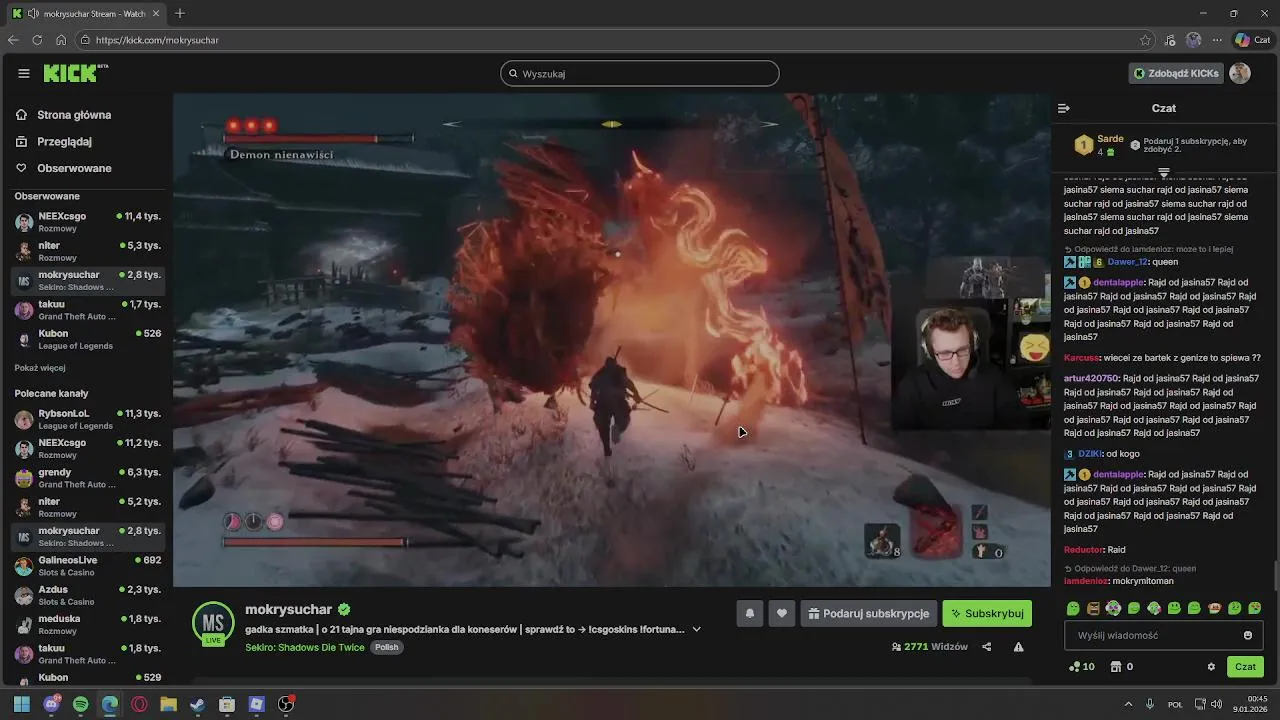Open the emoji picker in the message box
This screenshot has width=1280, height=720.
[1247, 635]
